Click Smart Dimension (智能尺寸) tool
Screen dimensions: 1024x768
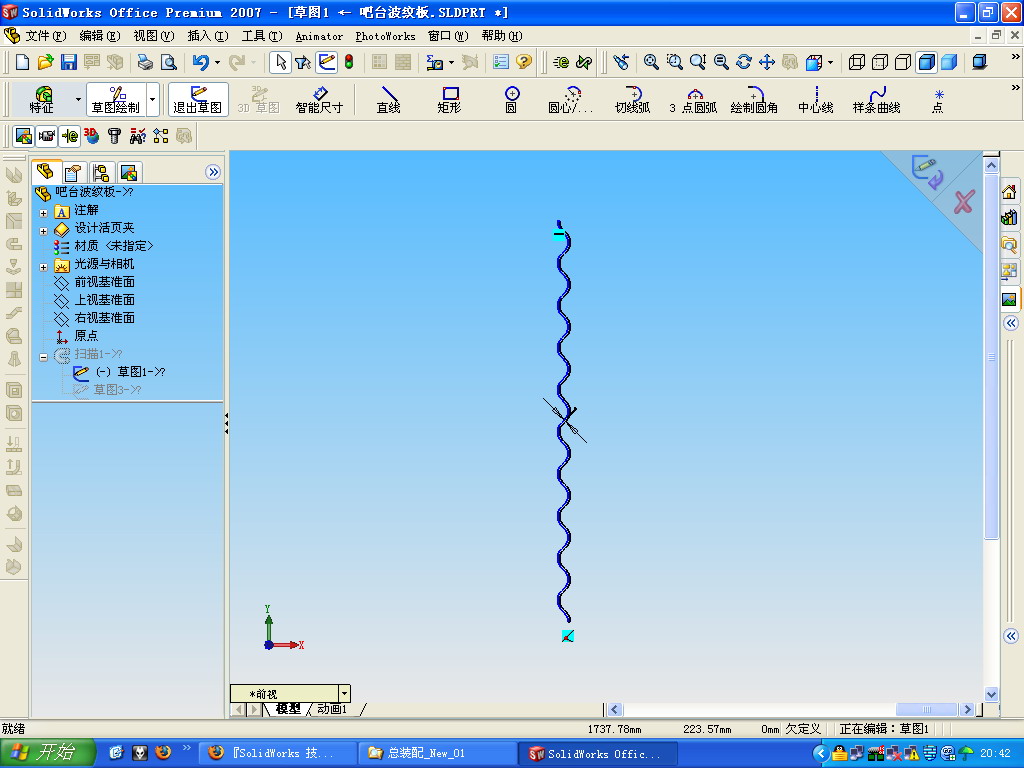[x=319, y=100]
